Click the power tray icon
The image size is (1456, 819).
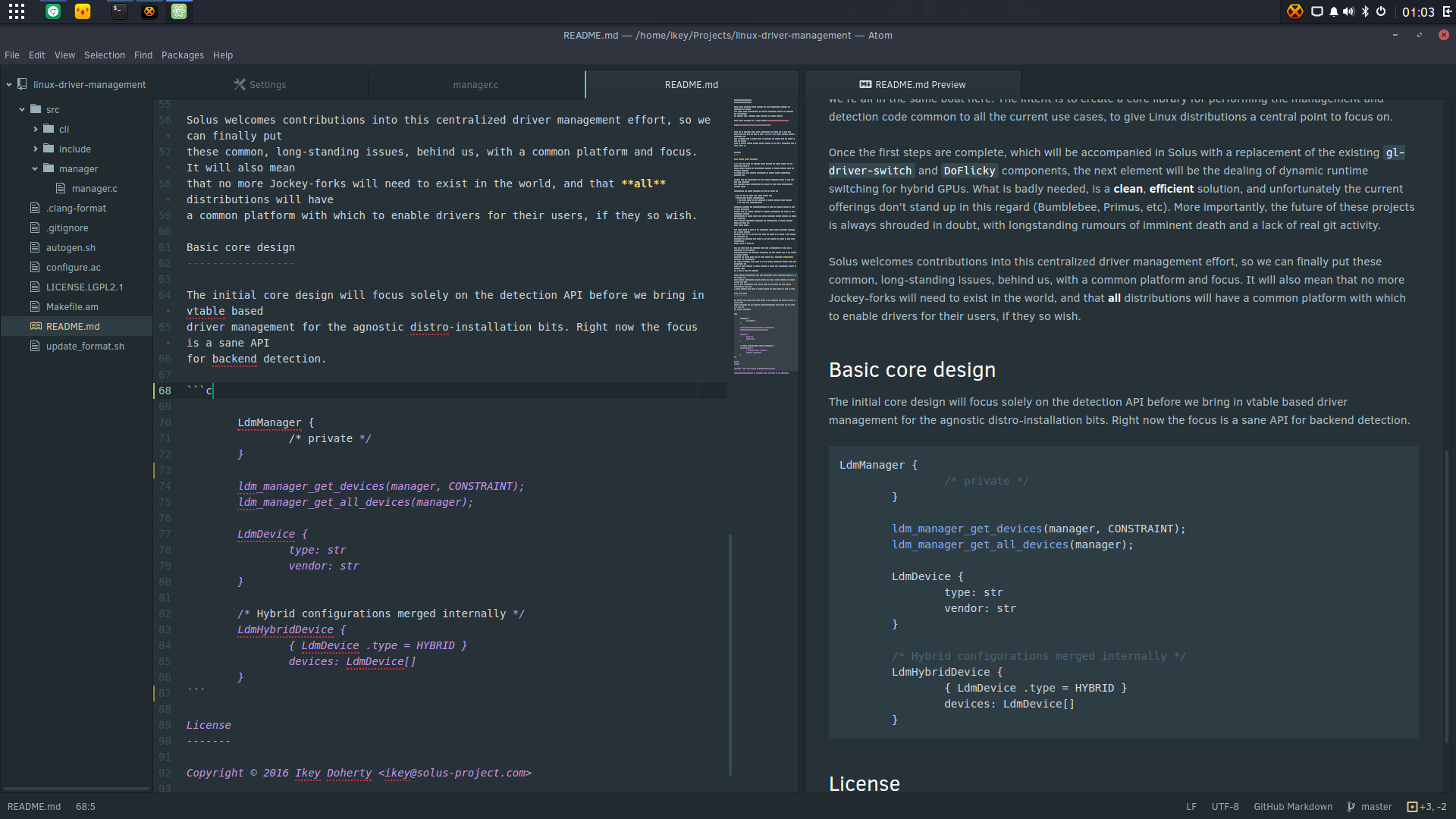(1381, 11)
